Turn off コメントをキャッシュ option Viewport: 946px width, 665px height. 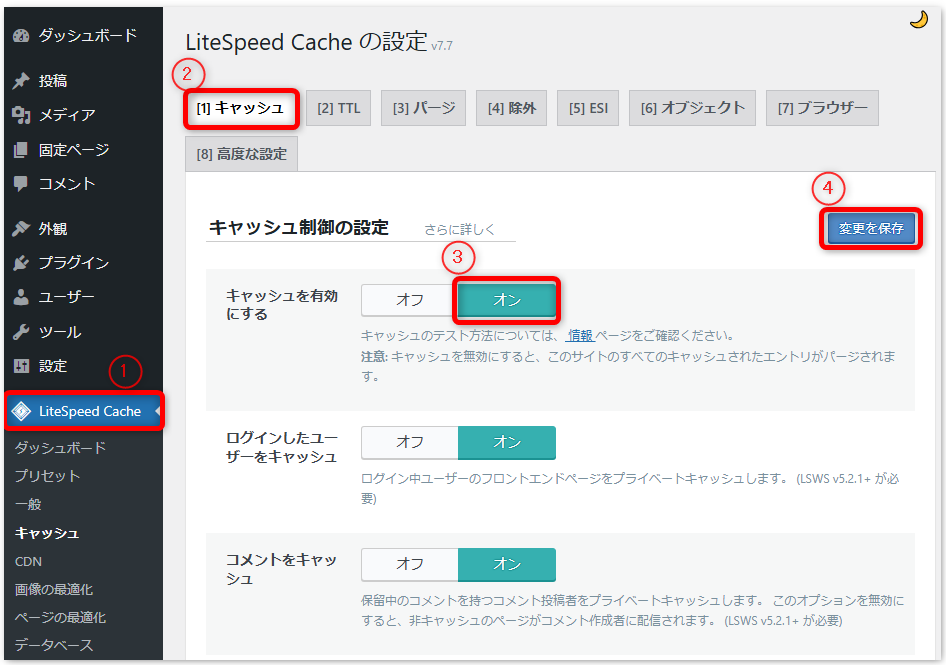coord(408,564)
